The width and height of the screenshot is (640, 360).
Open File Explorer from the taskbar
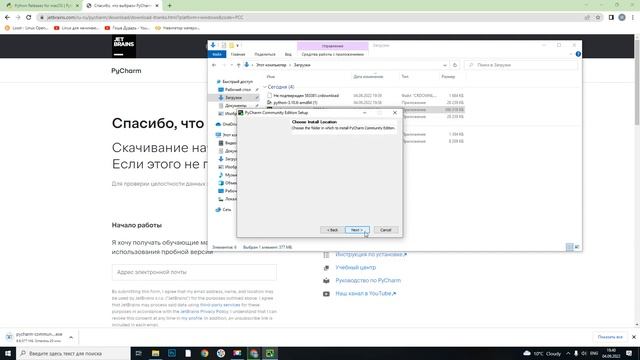tap(155, 353)
